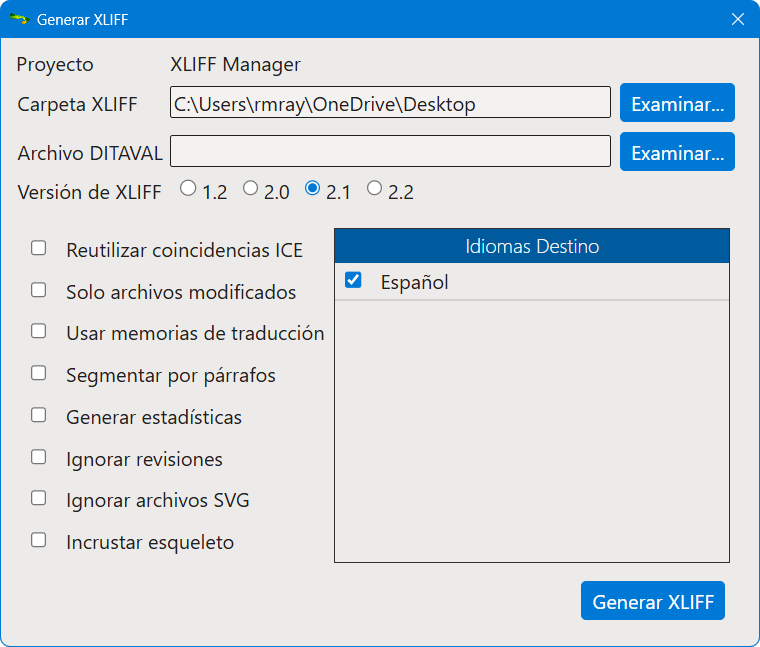This screenshot has width=760, height=647.
Task: Click the Generar XLIFF button
Action: [x=653, y=601]
